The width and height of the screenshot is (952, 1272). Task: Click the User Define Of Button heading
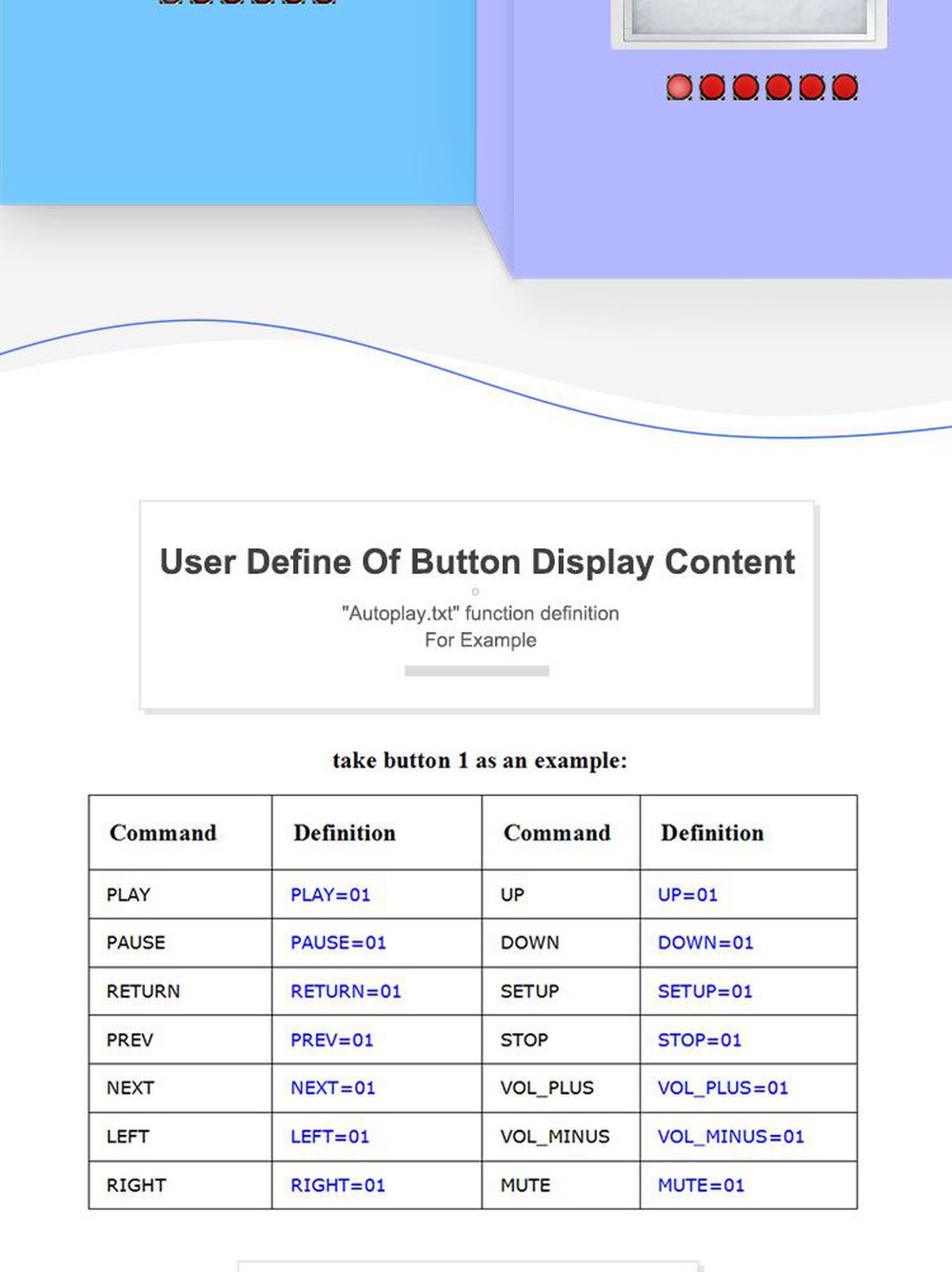[x=477, y=562]
